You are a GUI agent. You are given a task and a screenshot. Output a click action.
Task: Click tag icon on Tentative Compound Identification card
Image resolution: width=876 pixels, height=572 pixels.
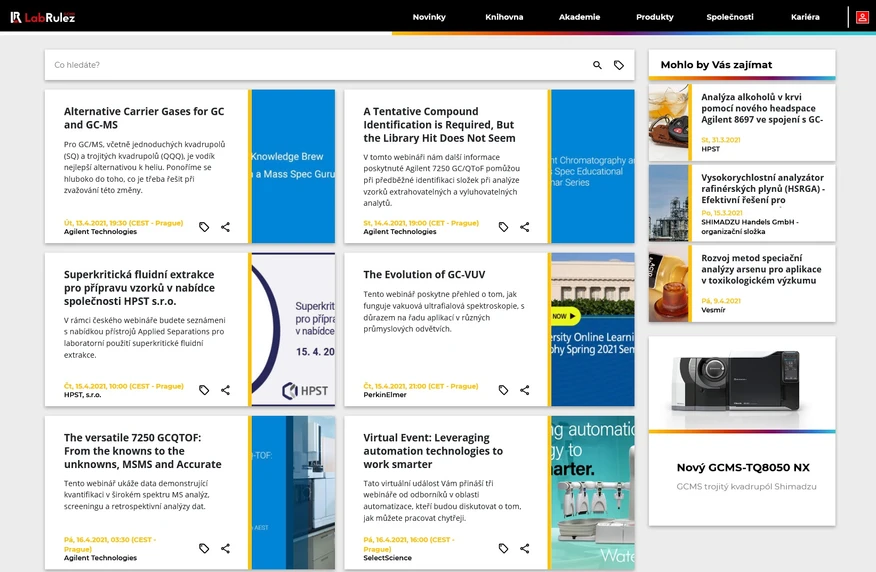click(503, 227)
